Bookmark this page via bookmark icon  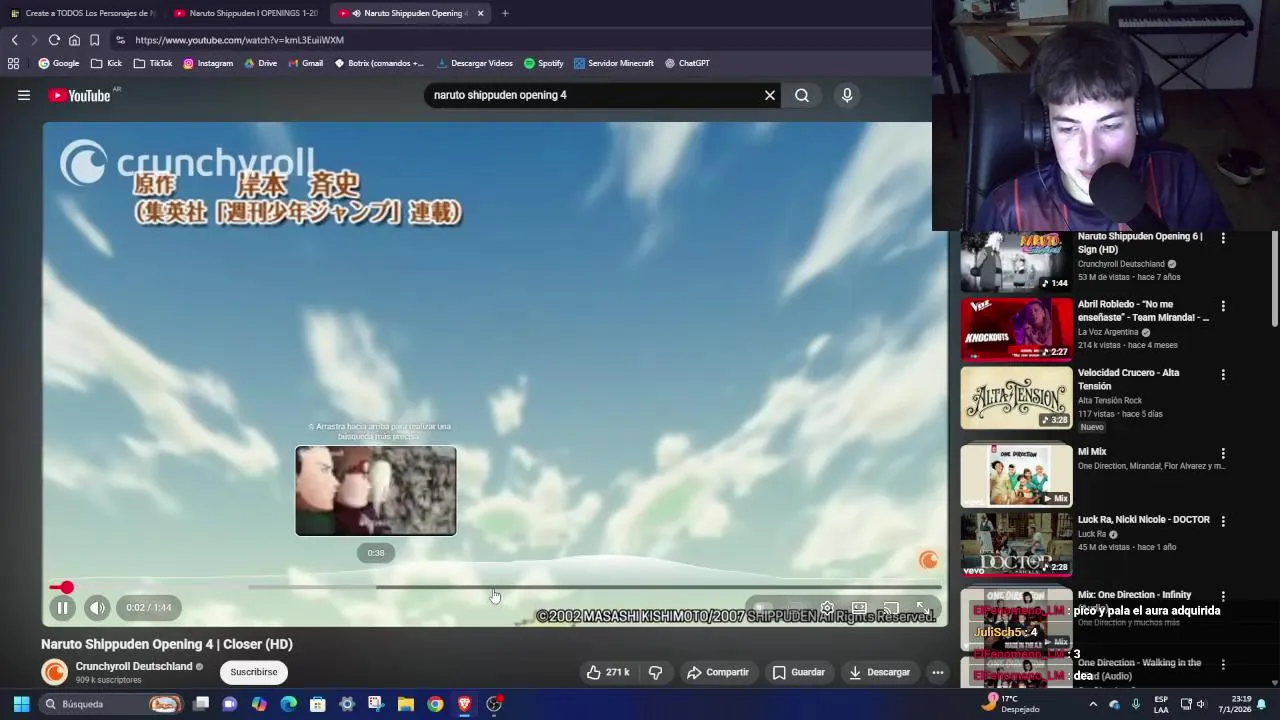click(x=94, y=40)
